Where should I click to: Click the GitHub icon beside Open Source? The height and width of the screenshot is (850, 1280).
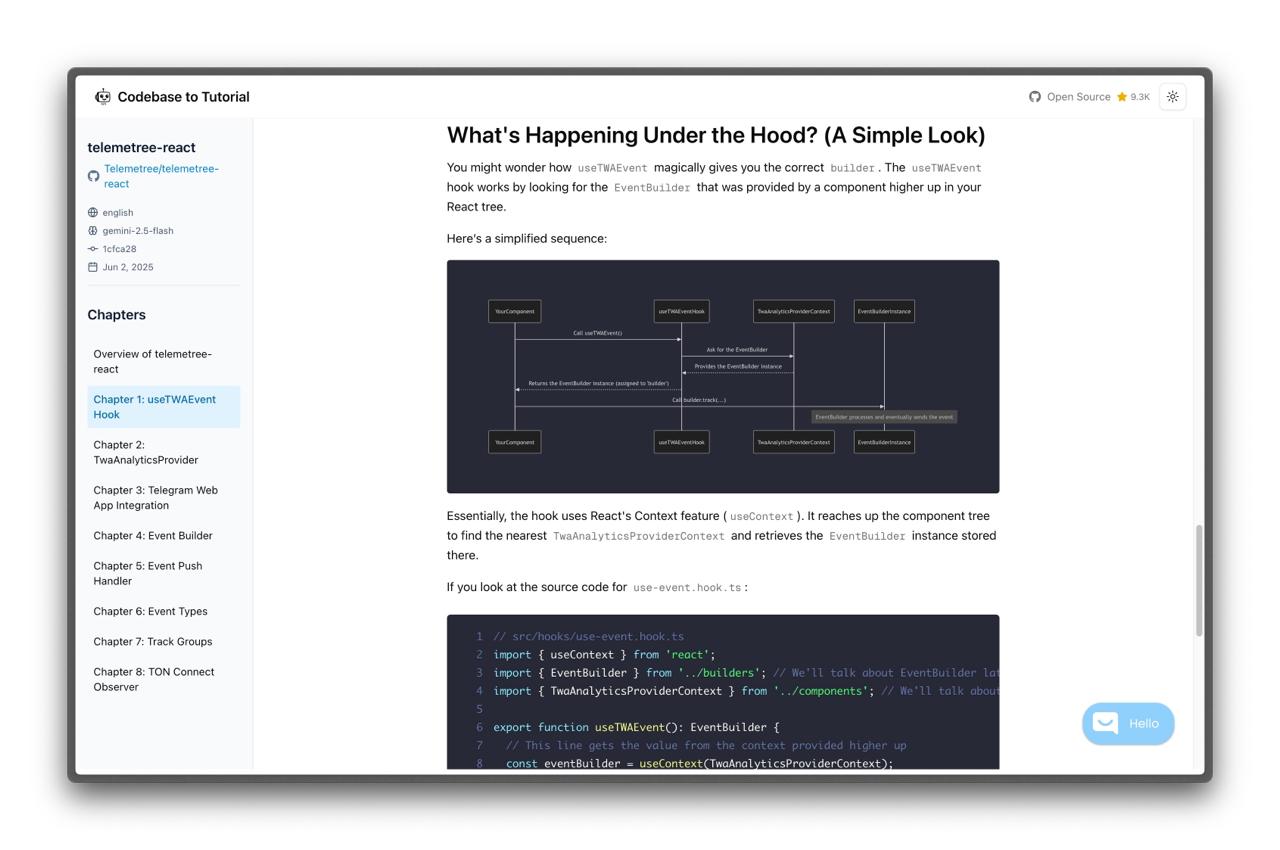[1035, 97]
